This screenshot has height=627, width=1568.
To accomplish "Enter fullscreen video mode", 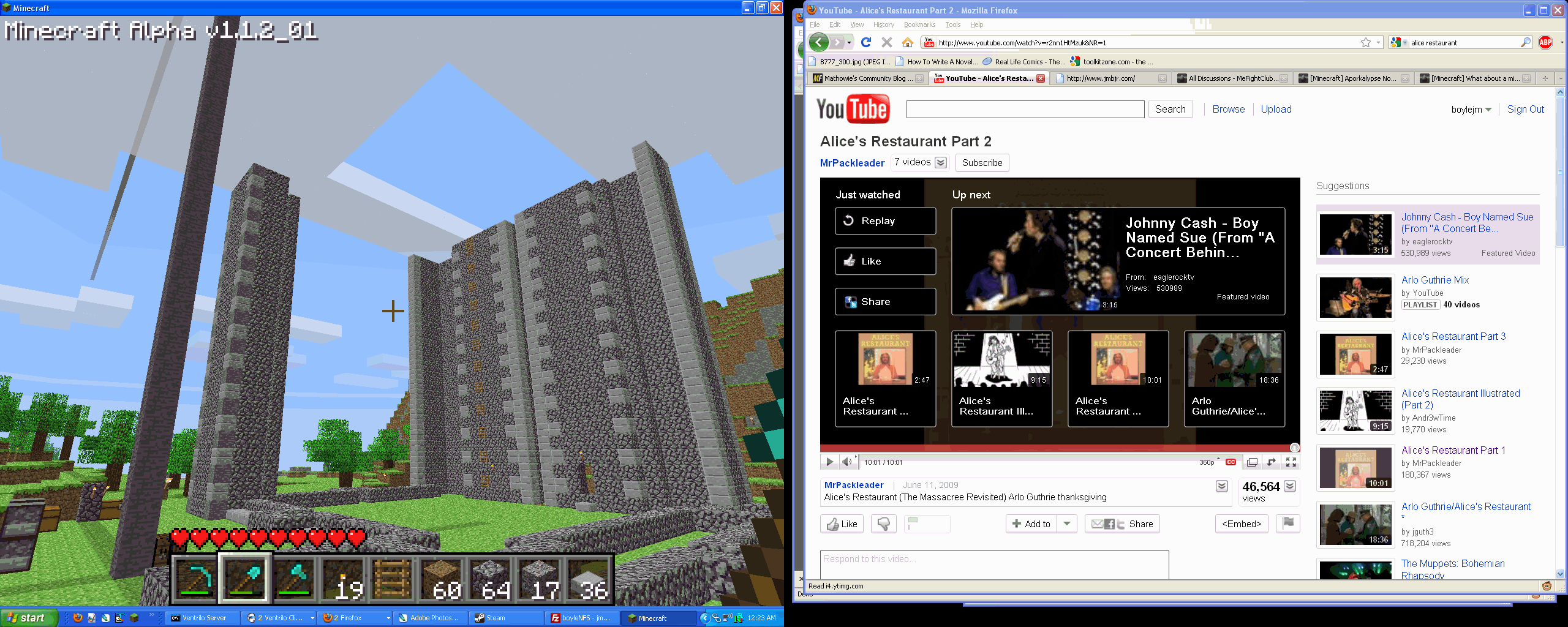I will [1291, 462].
